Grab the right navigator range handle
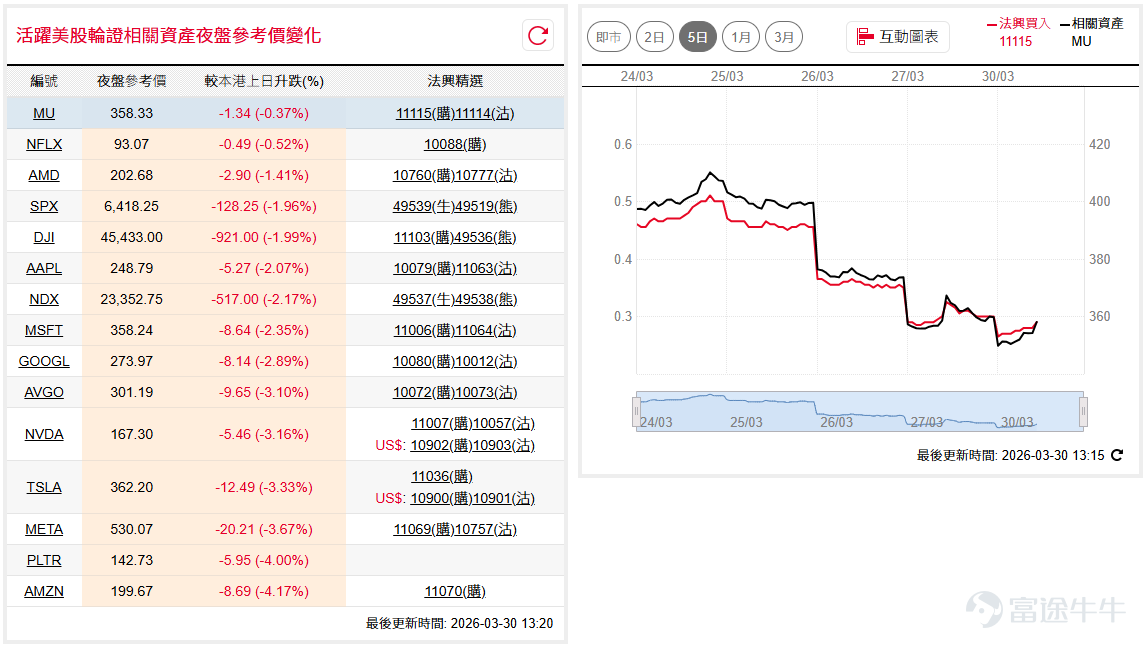This screenshot has width=1146, height=646. pyautogui.click(x=1083, y=411)
